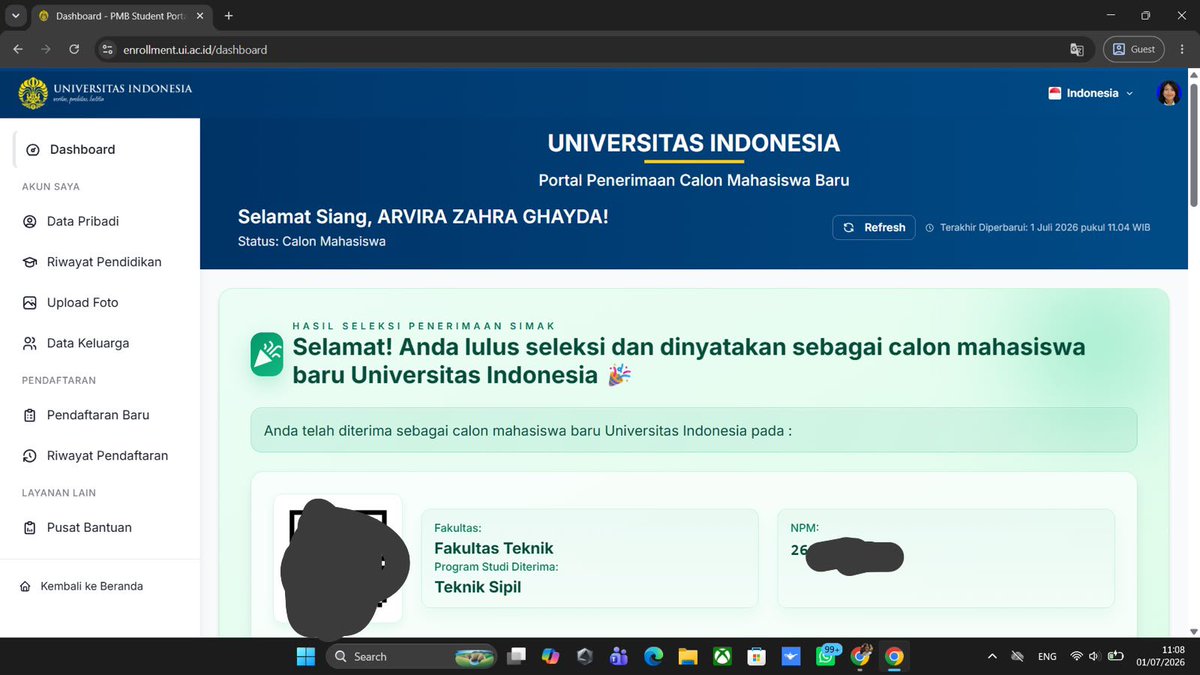Open Microsoft Teams from the taskbar
Viewport: 1200px width, 675px height.
619,657
